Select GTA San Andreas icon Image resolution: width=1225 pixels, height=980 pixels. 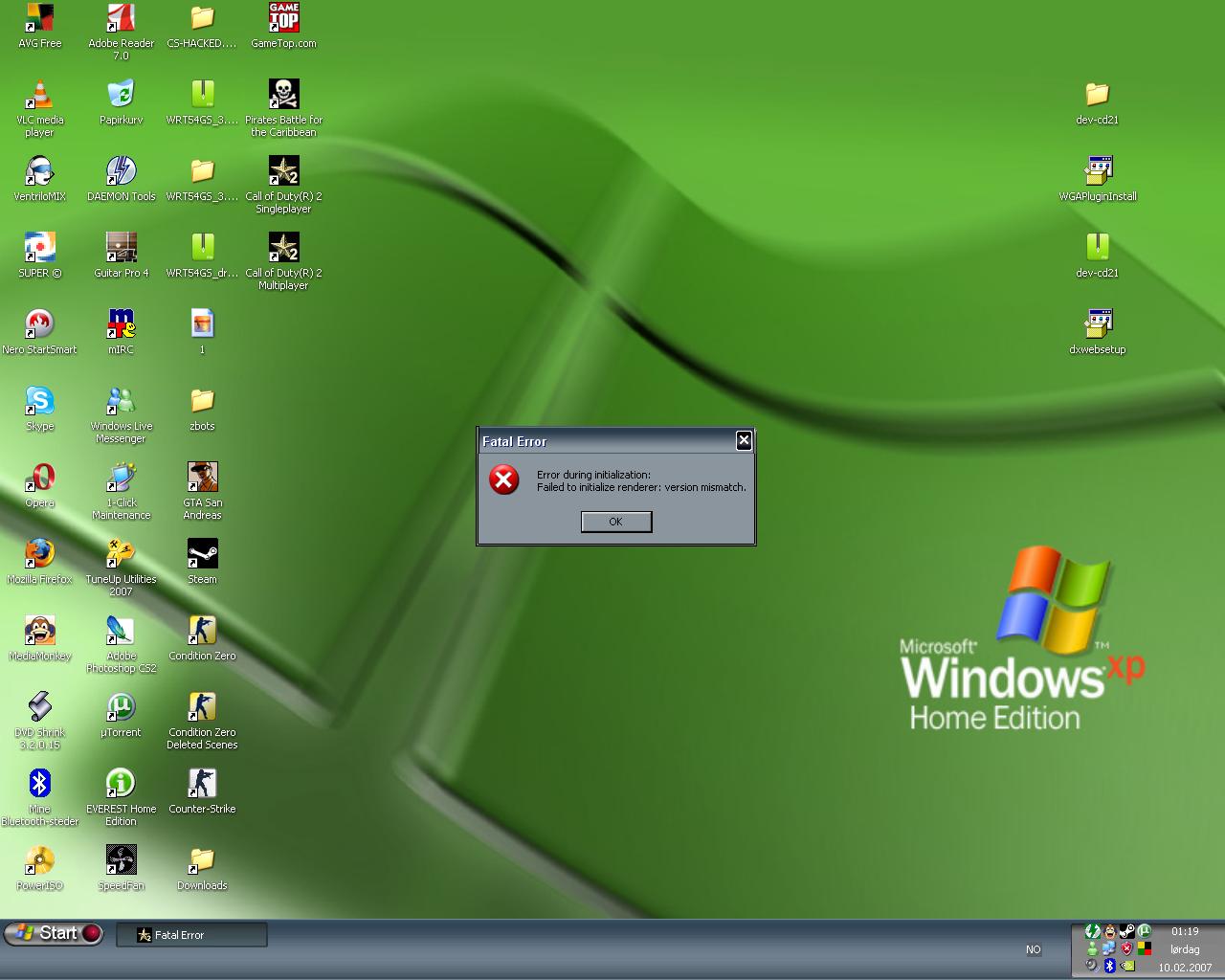pos(202,491)
